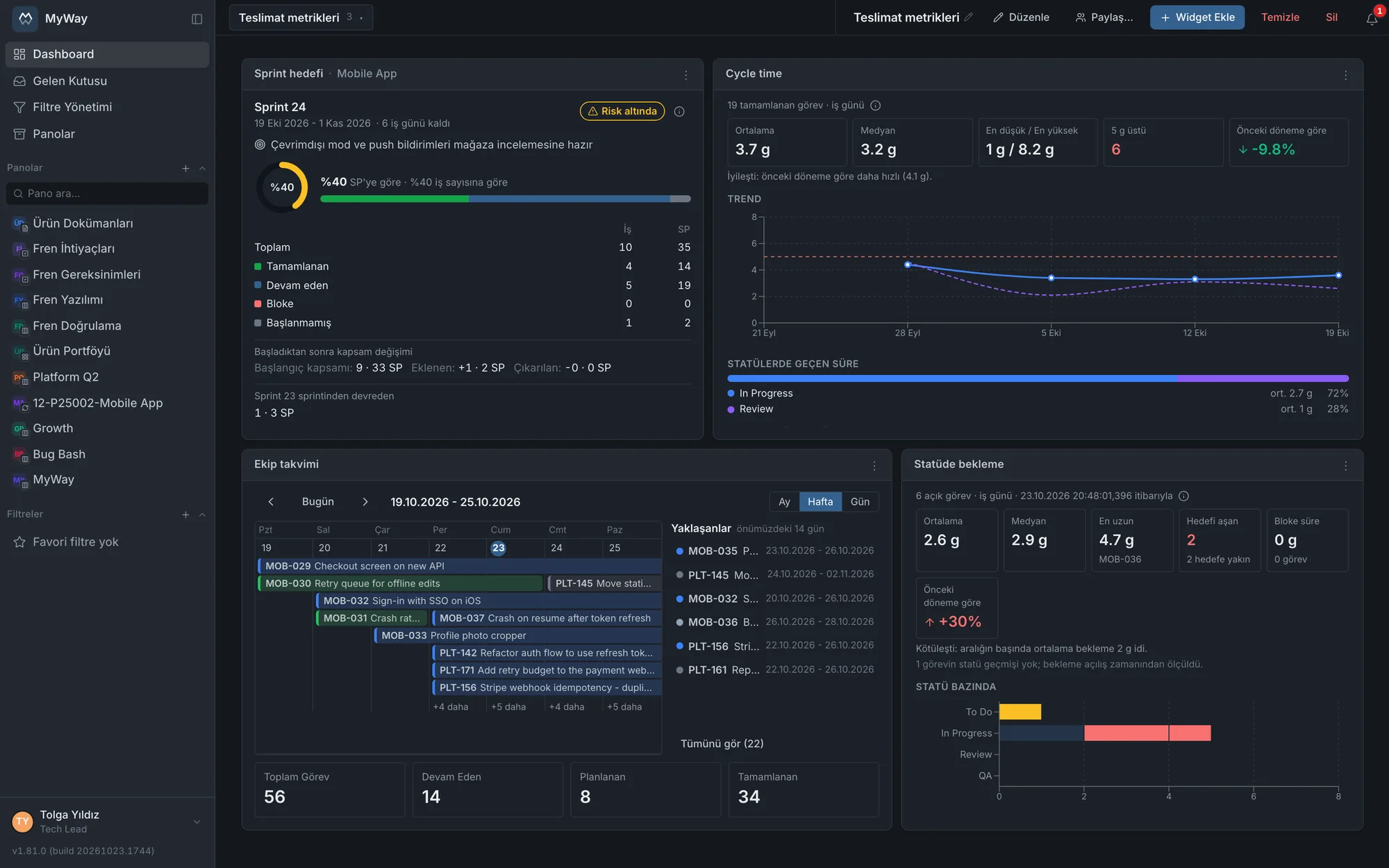Click the pencil icon beside Teslimat metrikleri title
This screenshot has width=1389, height=868.
coord(969,17)
